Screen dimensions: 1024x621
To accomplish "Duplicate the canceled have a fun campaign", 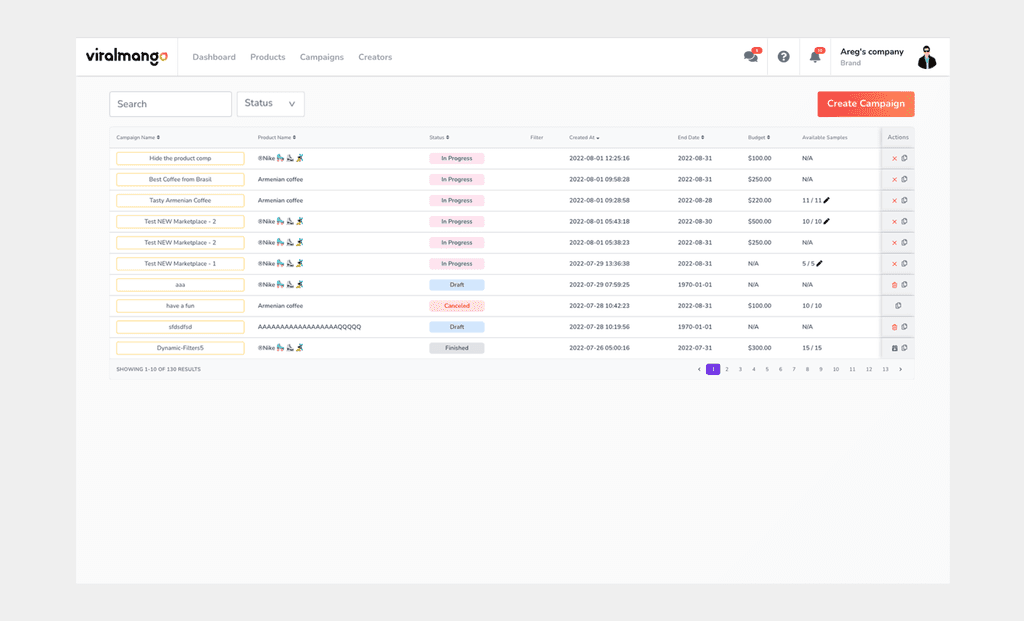I will [x=899, y=306].
